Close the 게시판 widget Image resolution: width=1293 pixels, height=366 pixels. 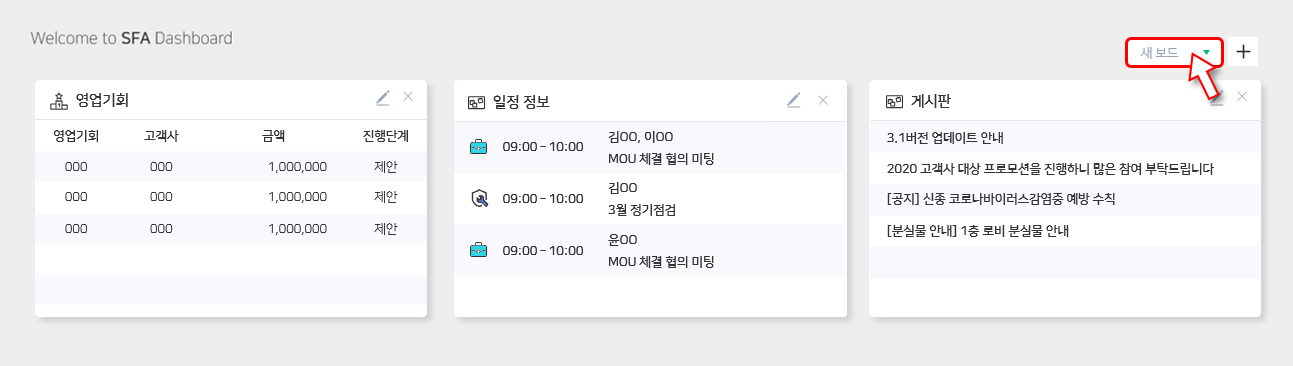click(1242, 97)
